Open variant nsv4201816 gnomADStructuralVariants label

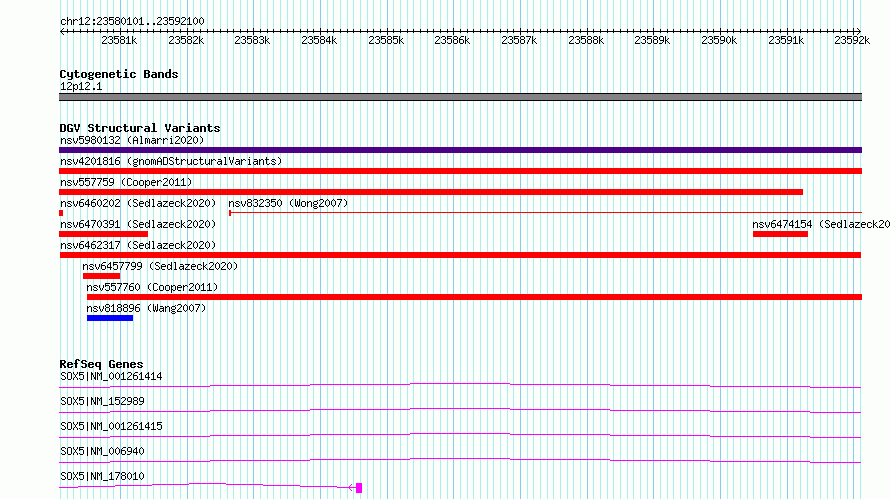pos(171,161)
